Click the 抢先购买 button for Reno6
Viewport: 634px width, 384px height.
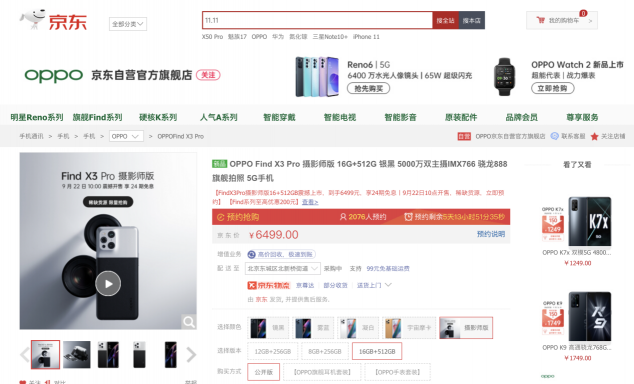click(368, 89)
